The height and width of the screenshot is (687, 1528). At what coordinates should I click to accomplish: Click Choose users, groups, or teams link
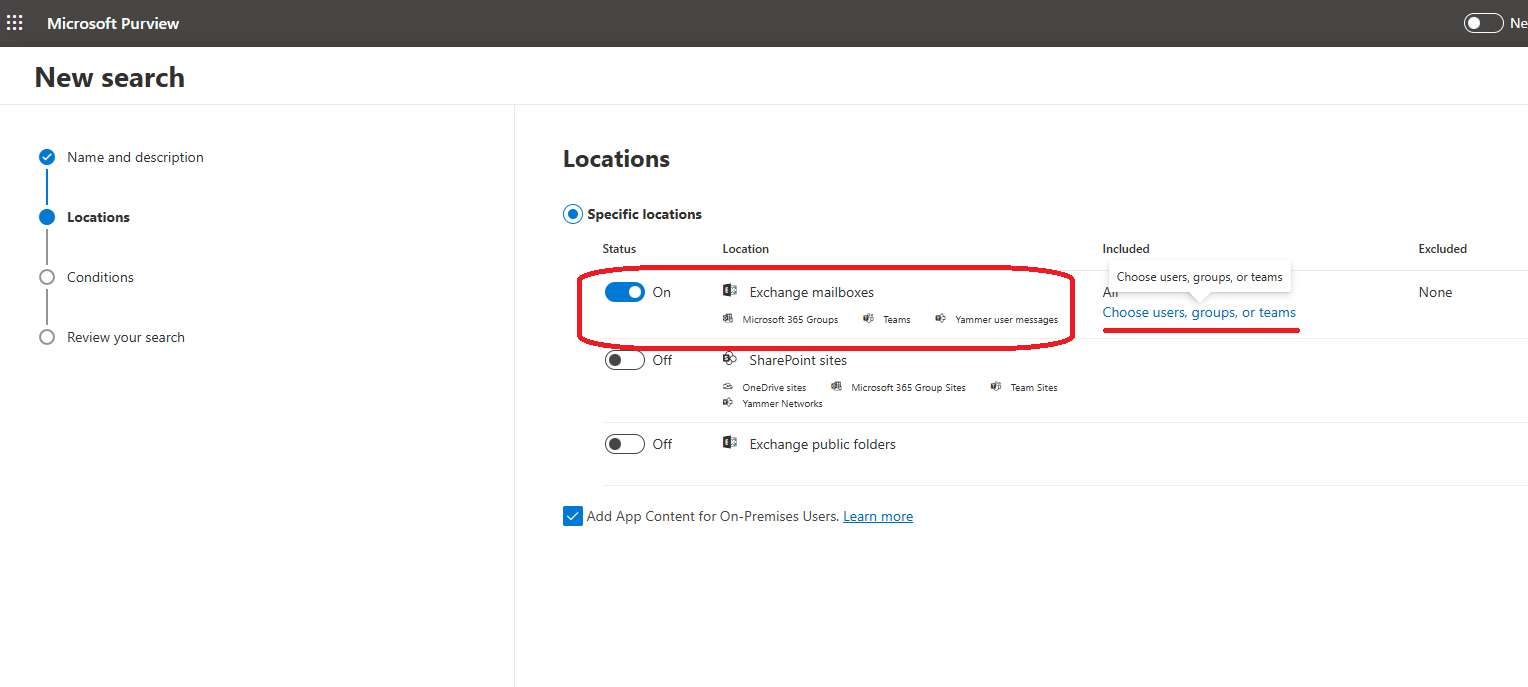pyautogui.click(x=1199, y=313)
